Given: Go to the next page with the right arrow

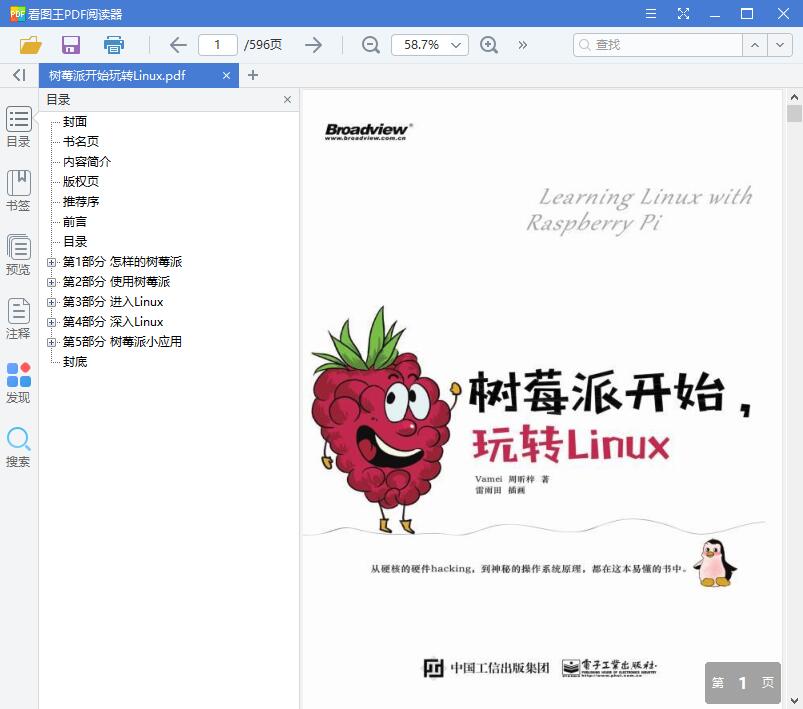Looking at the screenshot, I should [313, 45].
